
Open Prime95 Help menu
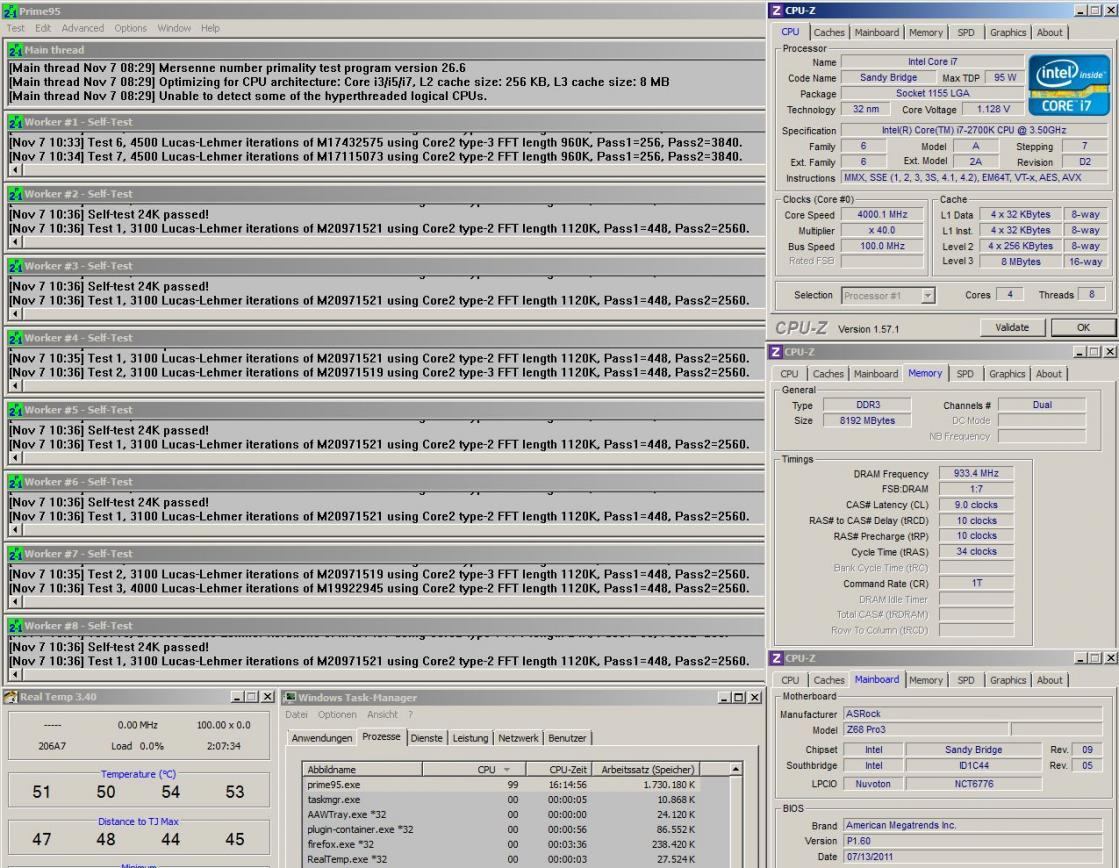click(x=210, y=29)
